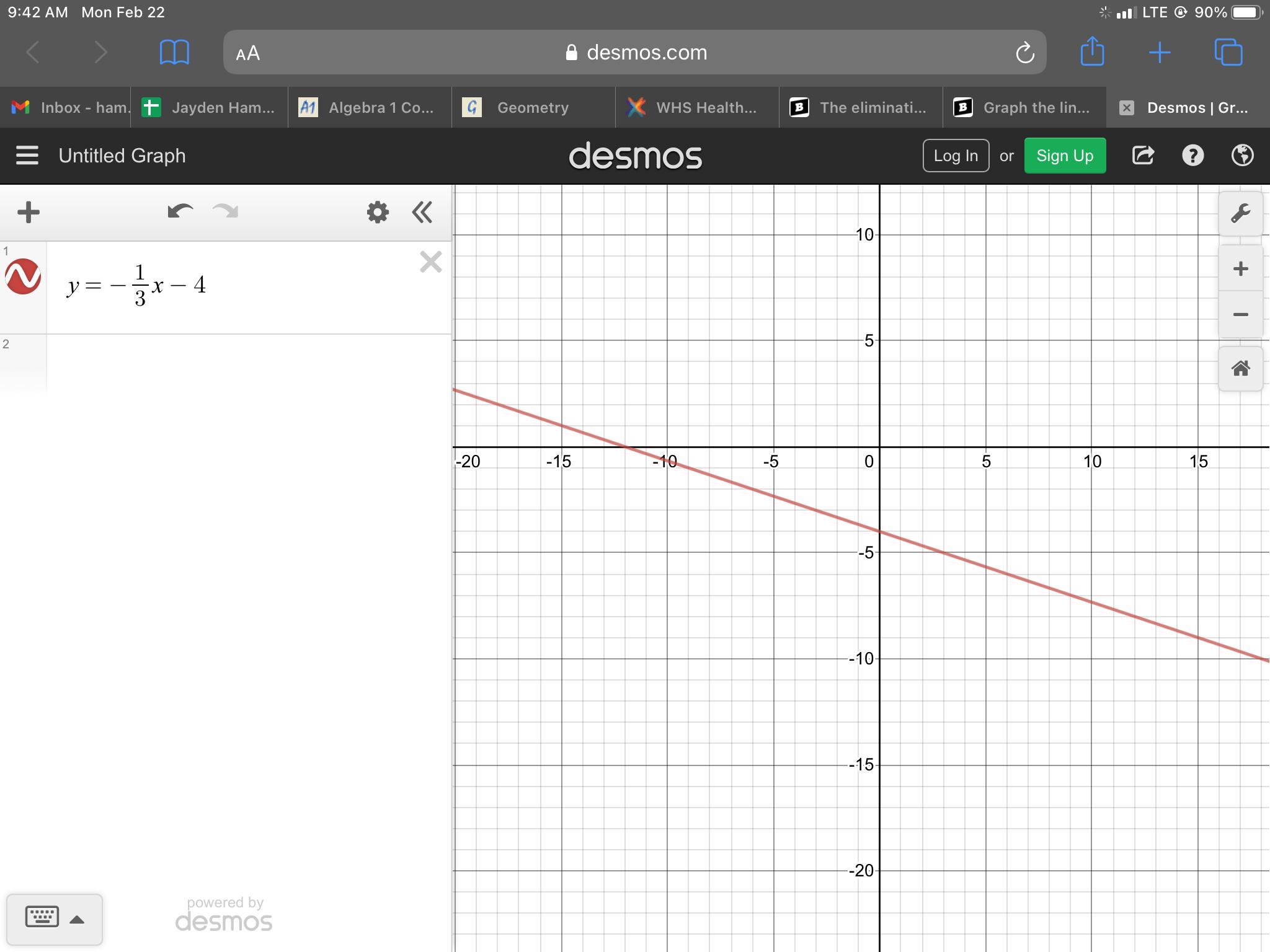1270x952 pixels.
Task: Delete expression 1 with the X
Action: point(430,262)
